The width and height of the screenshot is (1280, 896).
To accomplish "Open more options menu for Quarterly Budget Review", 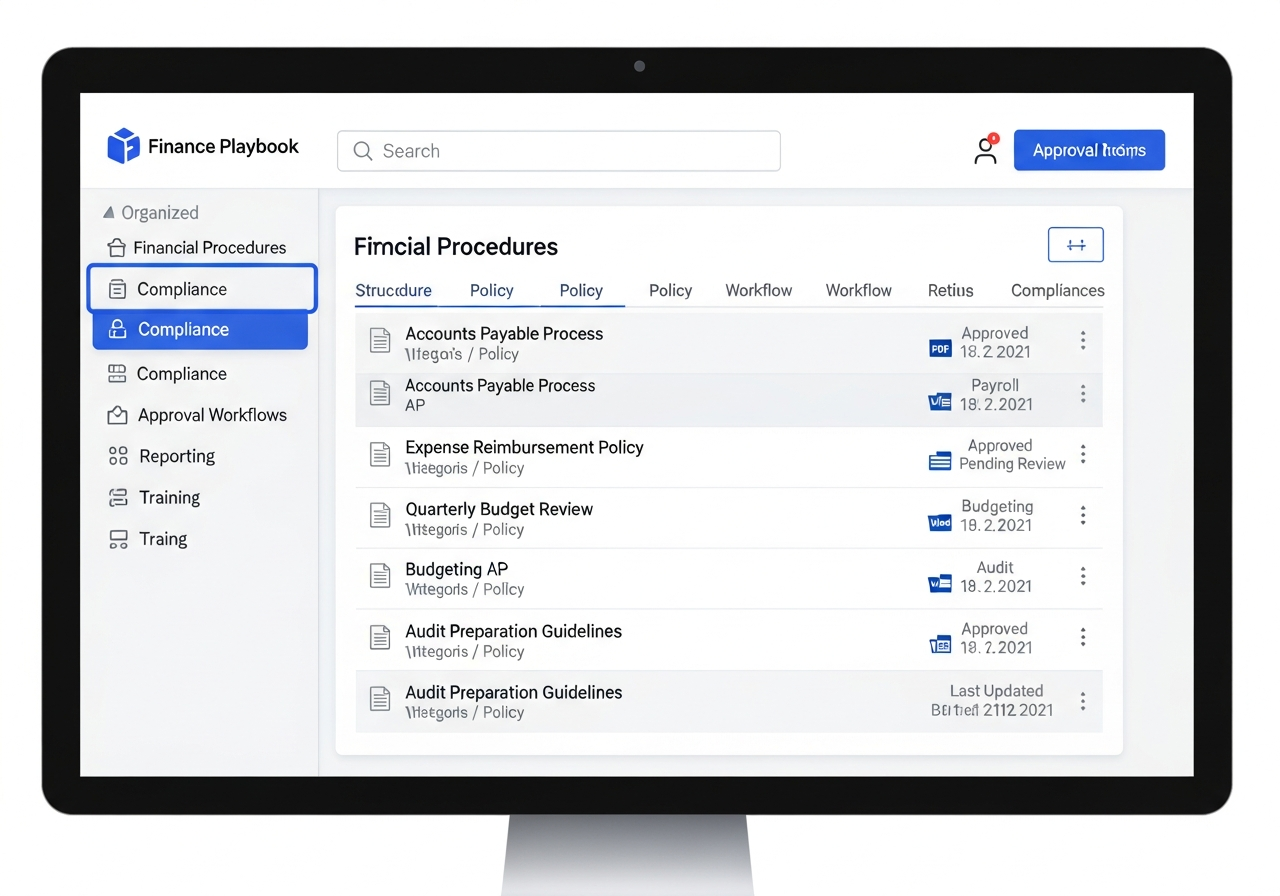I will [x=1082, y=516].
